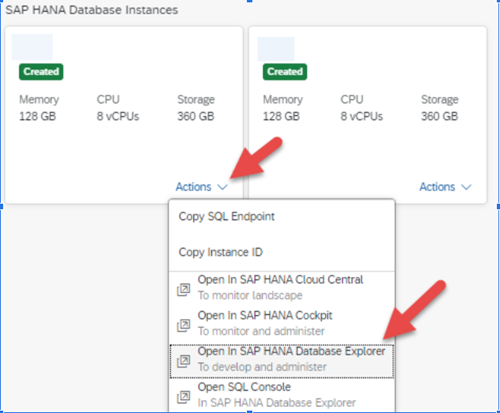Select Copy SQL Endpoint menu entry
The height and width of the screenshot is (413, 500).
[282, 216]
